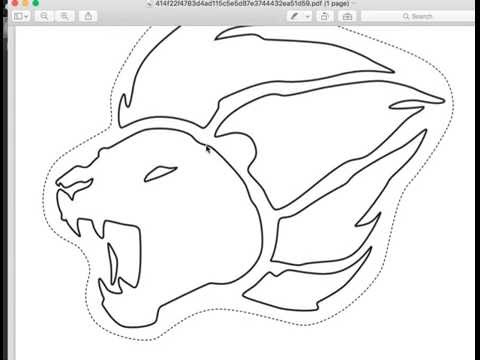480x360 pixels.
Task: Click the PDF filename in title bar
Action: pyautogui.click(x=252, y=4)
